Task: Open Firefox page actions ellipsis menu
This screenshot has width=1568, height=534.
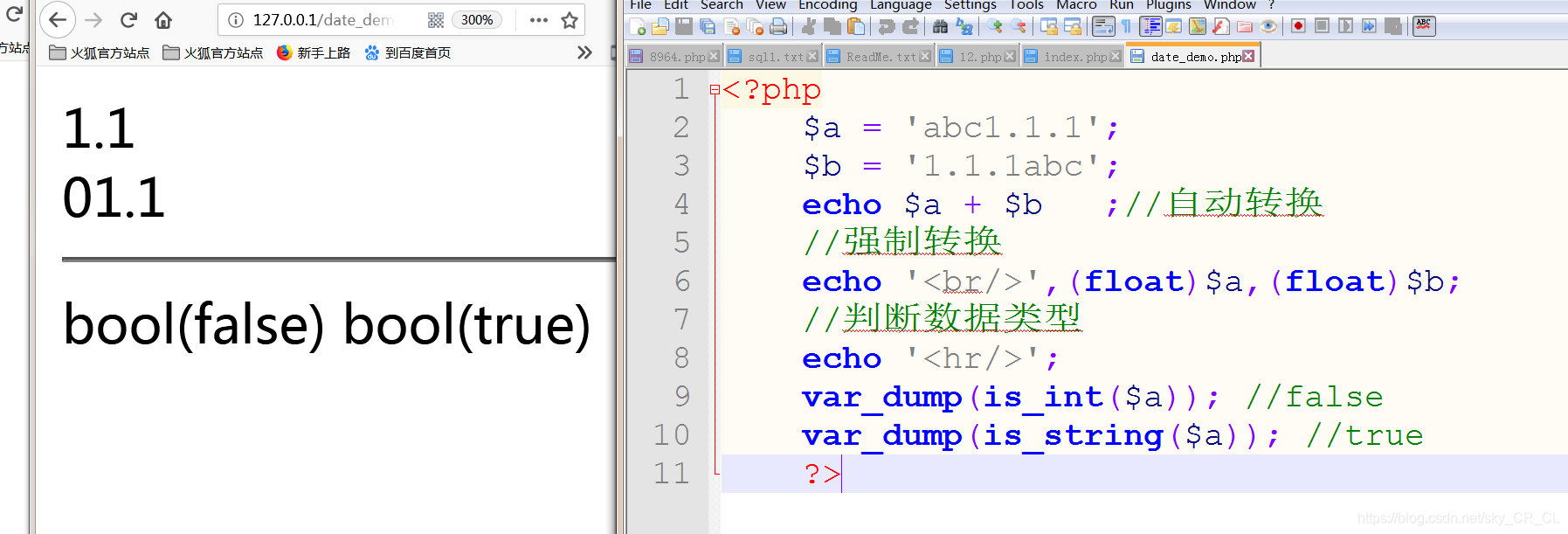Action: [x=539, y=20]
